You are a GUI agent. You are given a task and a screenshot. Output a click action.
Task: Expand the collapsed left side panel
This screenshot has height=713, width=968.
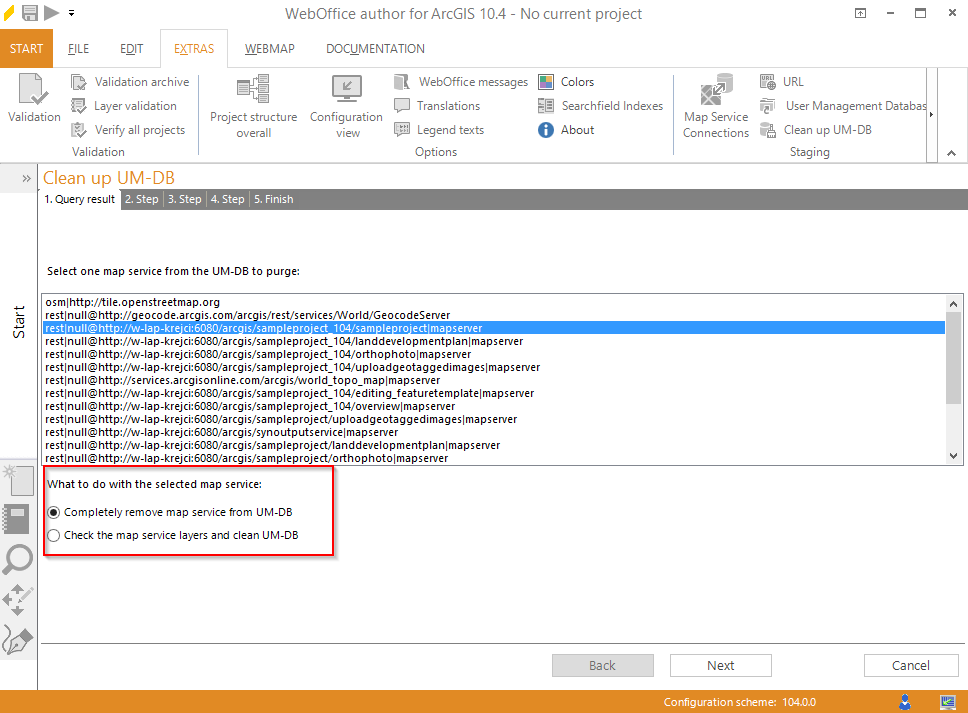pos(26,179)
